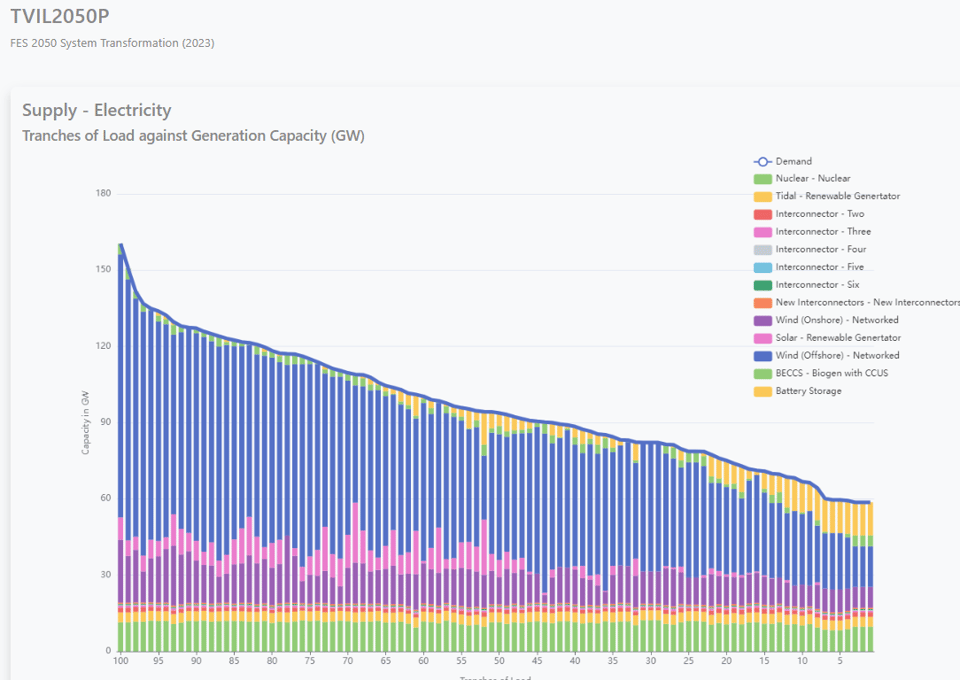Click the 20 tick on the tranche axis
The width and height of the screenshot is (960, 680).
point(726,661)
